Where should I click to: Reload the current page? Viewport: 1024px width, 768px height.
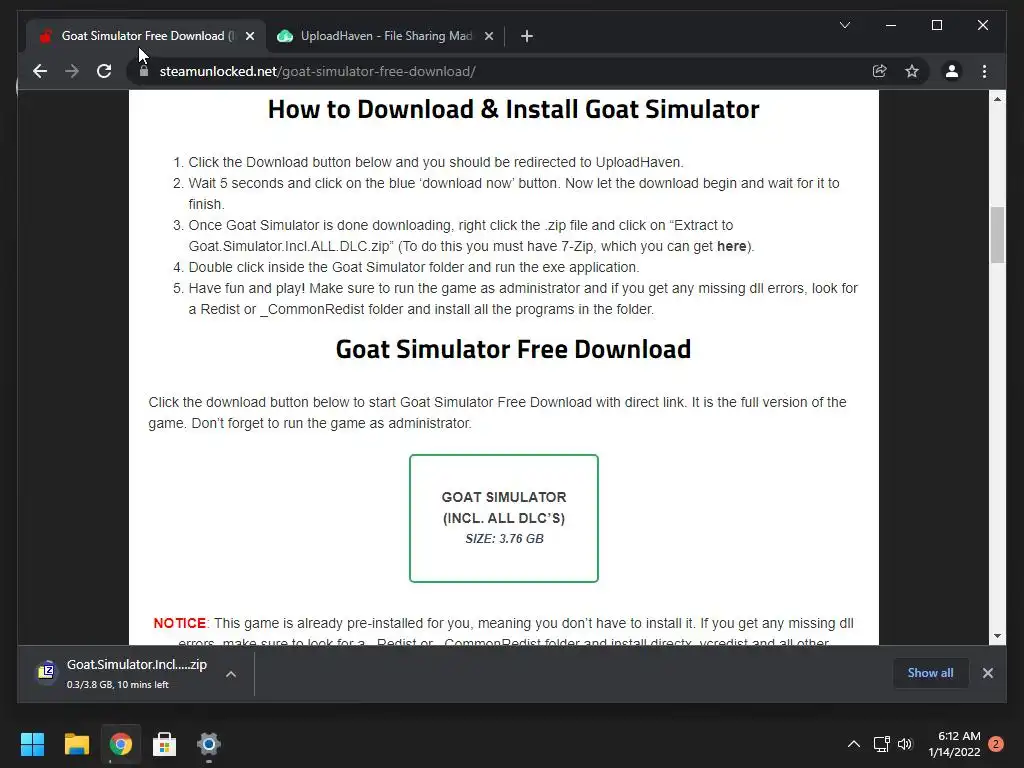104,71
